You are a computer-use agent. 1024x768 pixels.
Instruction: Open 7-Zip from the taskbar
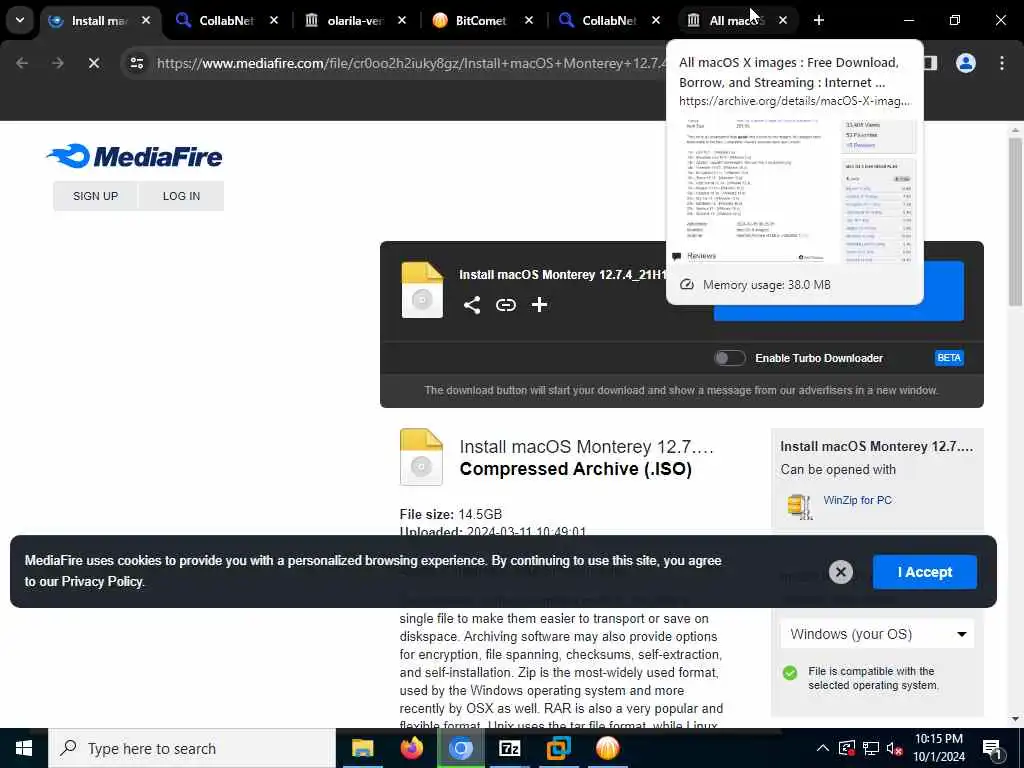pos(509,748)
